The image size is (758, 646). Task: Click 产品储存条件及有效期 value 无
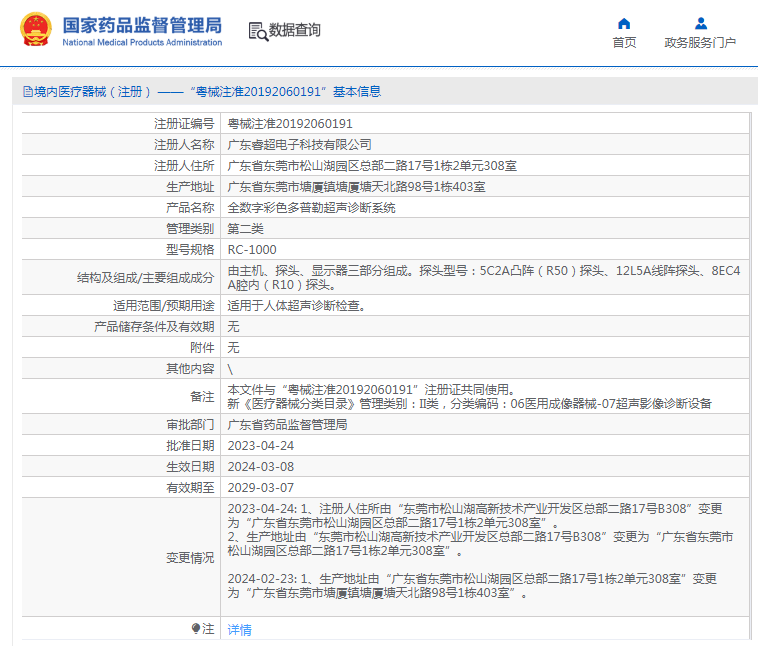(x=233, y=327)
